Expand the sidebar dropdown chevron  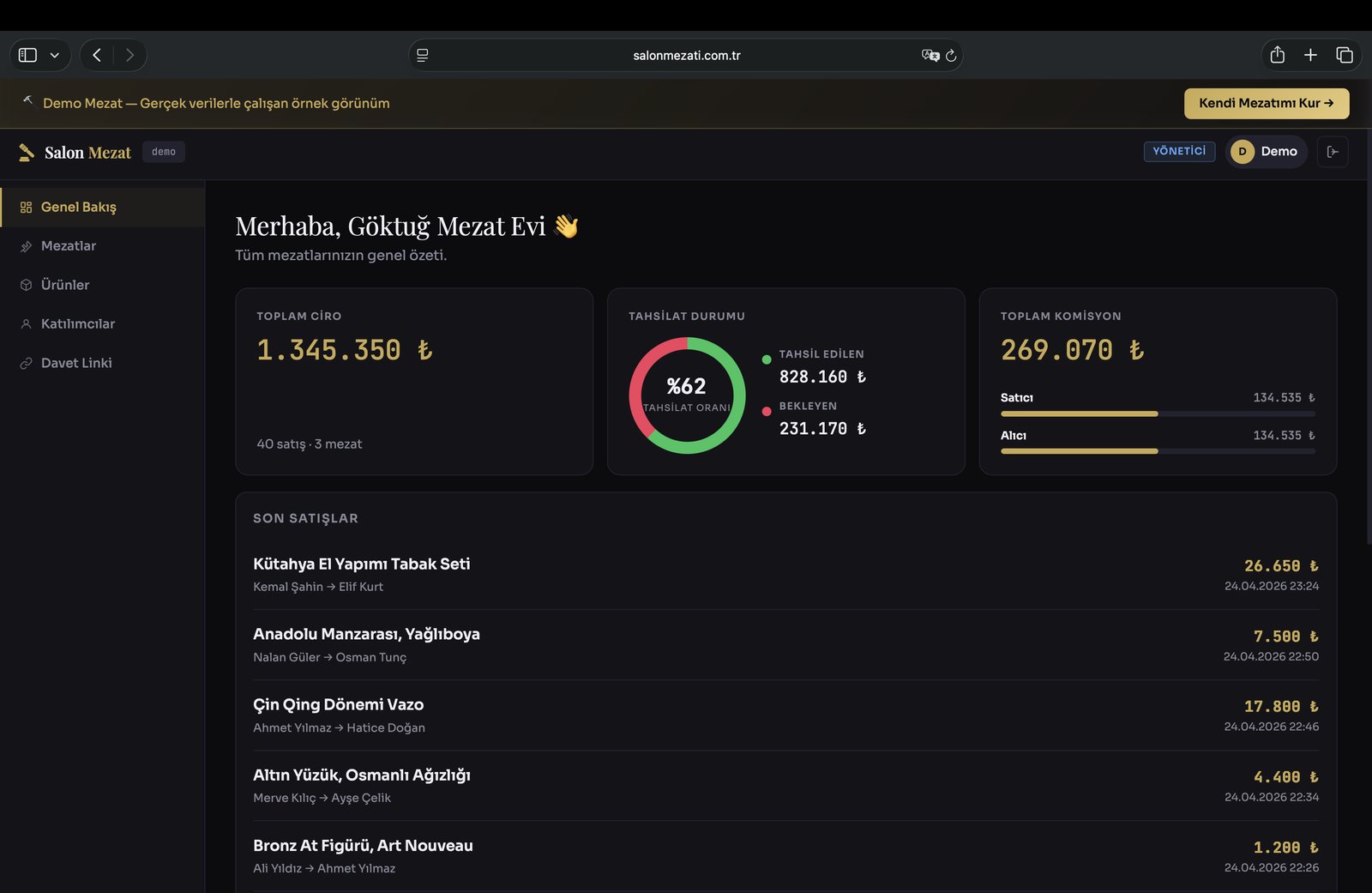tap(55, 55)
